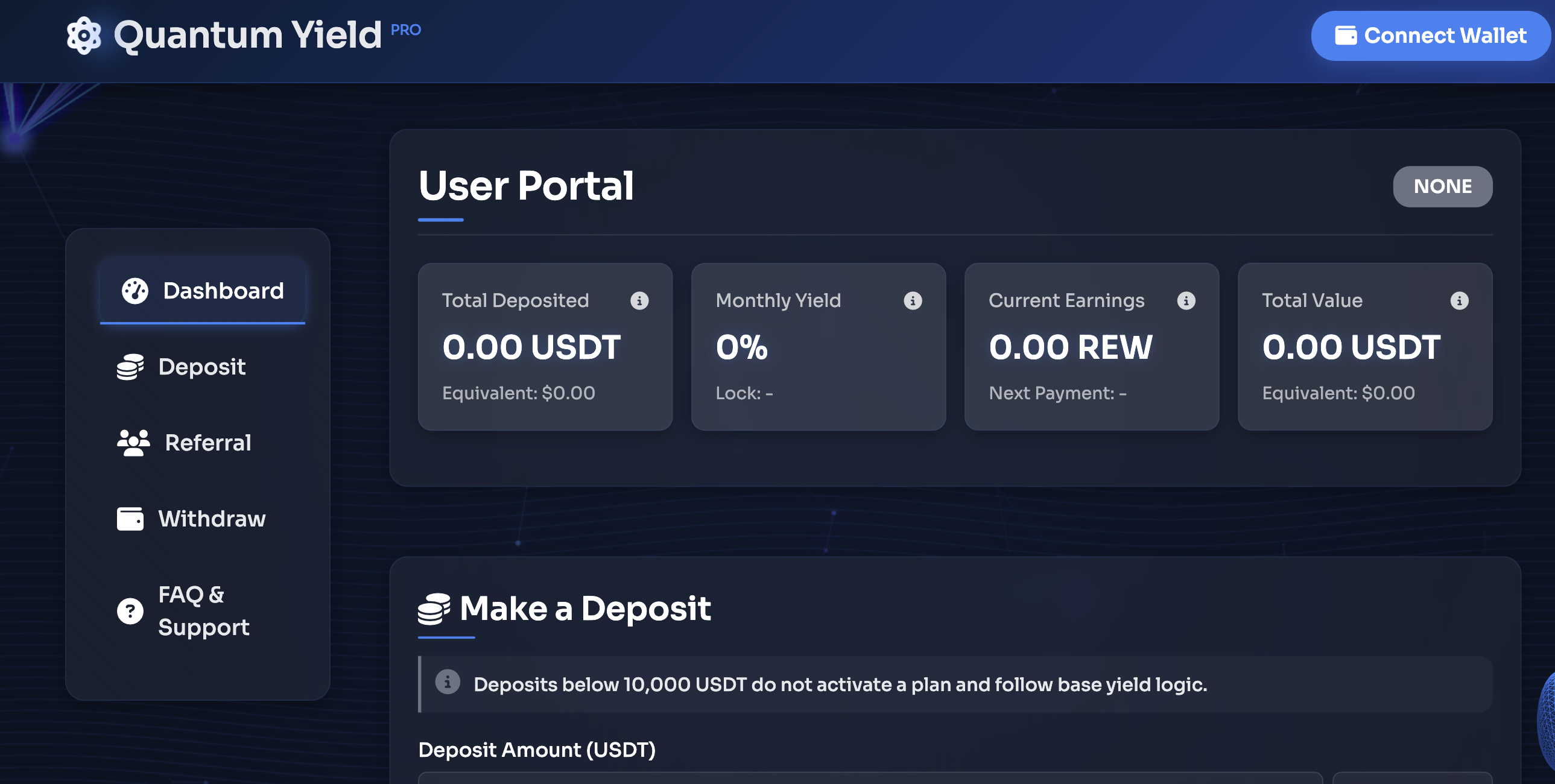Click 'Next Payment: -' text

click(x=1057, y=393)
